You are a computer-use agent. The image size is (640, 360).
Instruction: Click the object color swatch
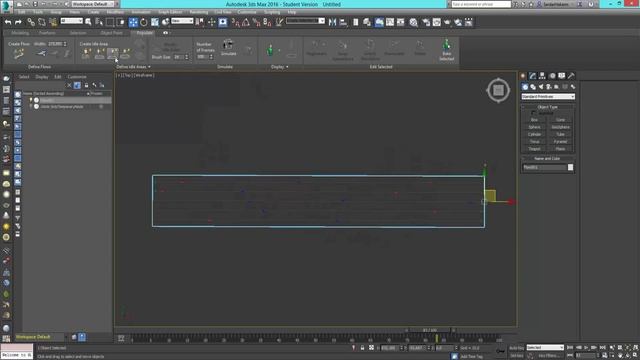[x=571, y=167]
